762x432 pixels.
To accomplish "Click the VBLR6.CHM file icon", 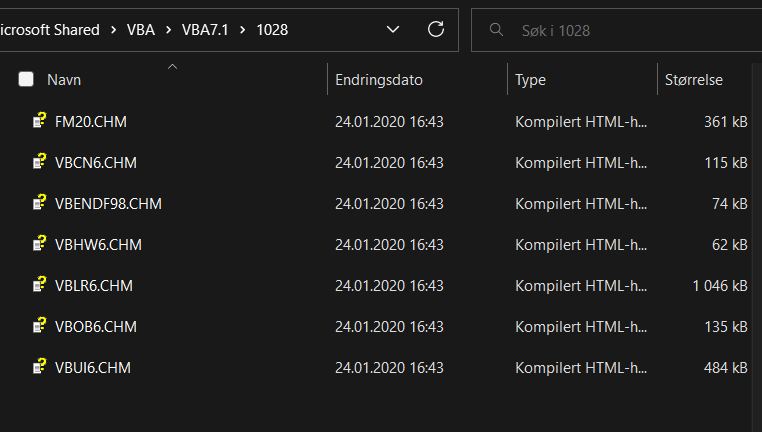I will click(39, 285).
